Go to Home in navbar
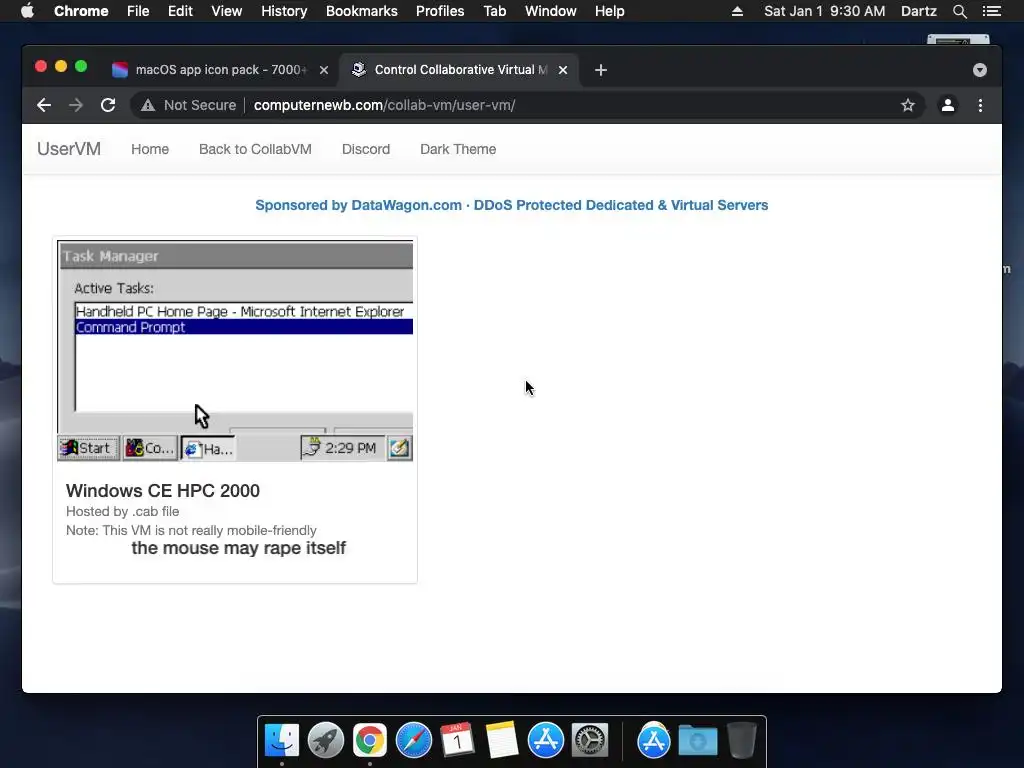Viewport: 1024px width, 768px height. click(150, 149)
